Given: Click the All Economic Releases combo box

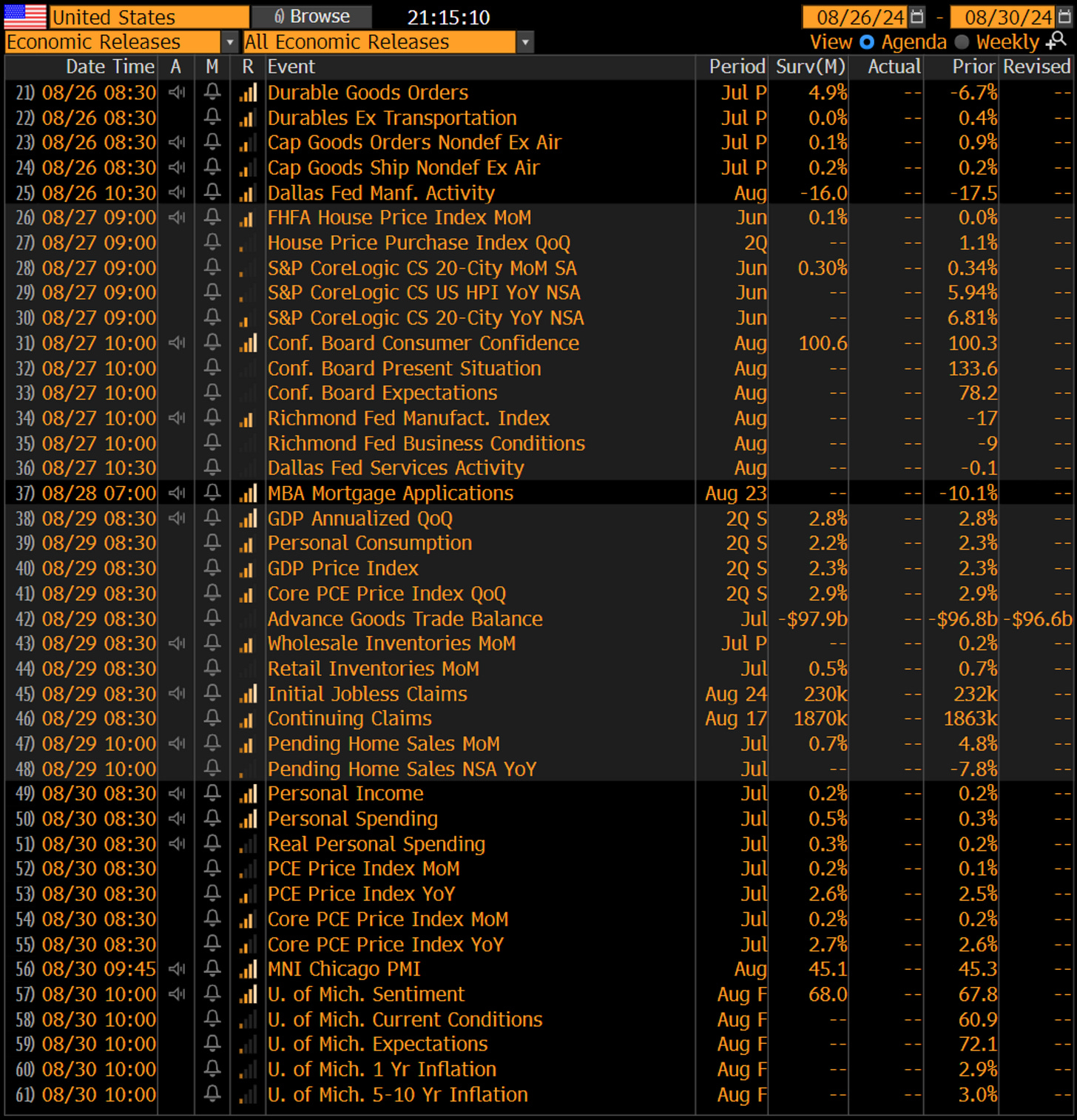Looking at the screenshot, I should 379,42.
